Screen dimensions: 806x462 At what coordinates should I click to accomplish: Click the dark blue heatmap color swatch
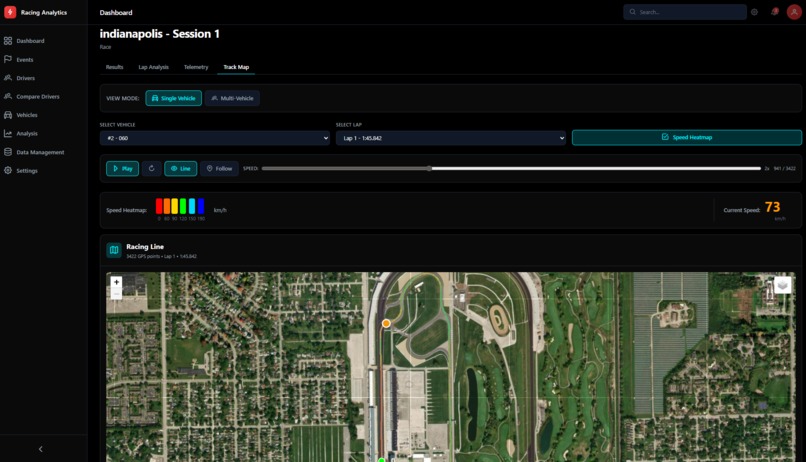pos(201,206)
